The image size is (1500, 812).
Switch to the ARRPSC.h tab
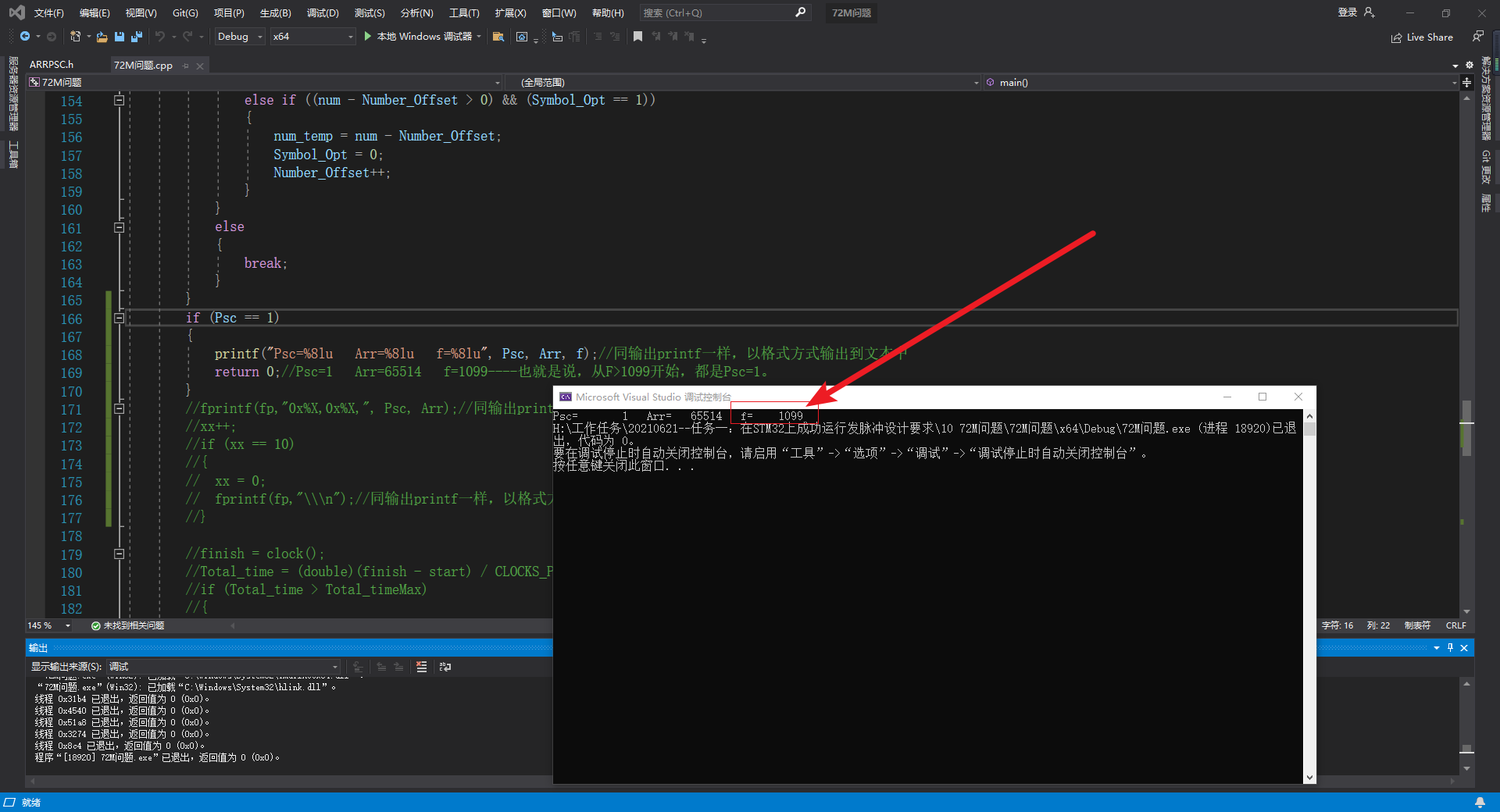(52, 65)
